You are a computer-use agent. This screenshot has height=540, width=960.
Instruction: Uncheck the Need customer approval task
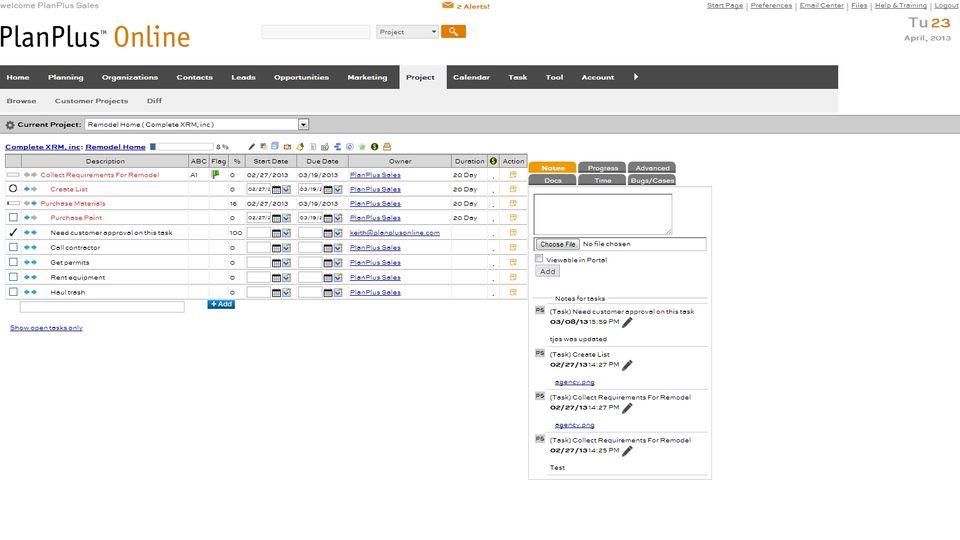13,232
